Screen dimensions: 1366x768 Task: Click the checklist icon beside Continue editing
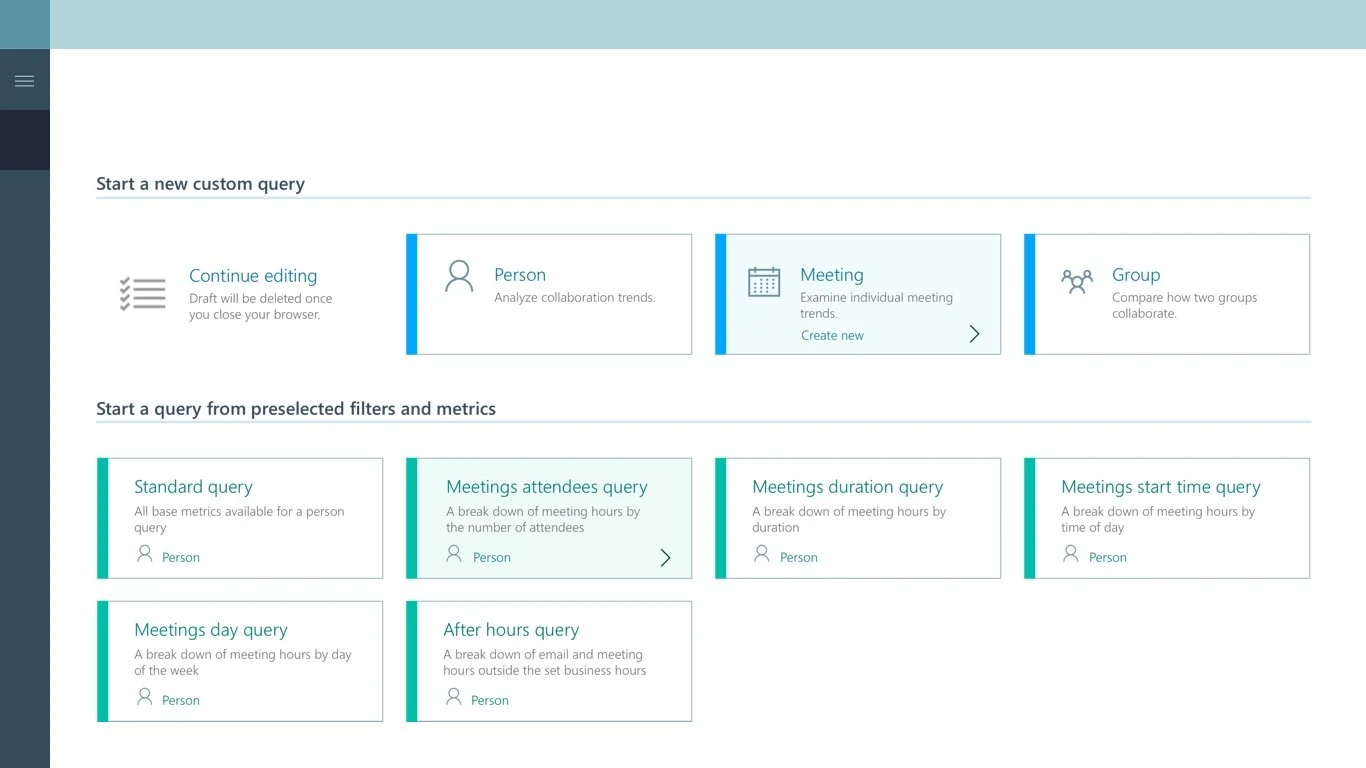coord(141,293)
